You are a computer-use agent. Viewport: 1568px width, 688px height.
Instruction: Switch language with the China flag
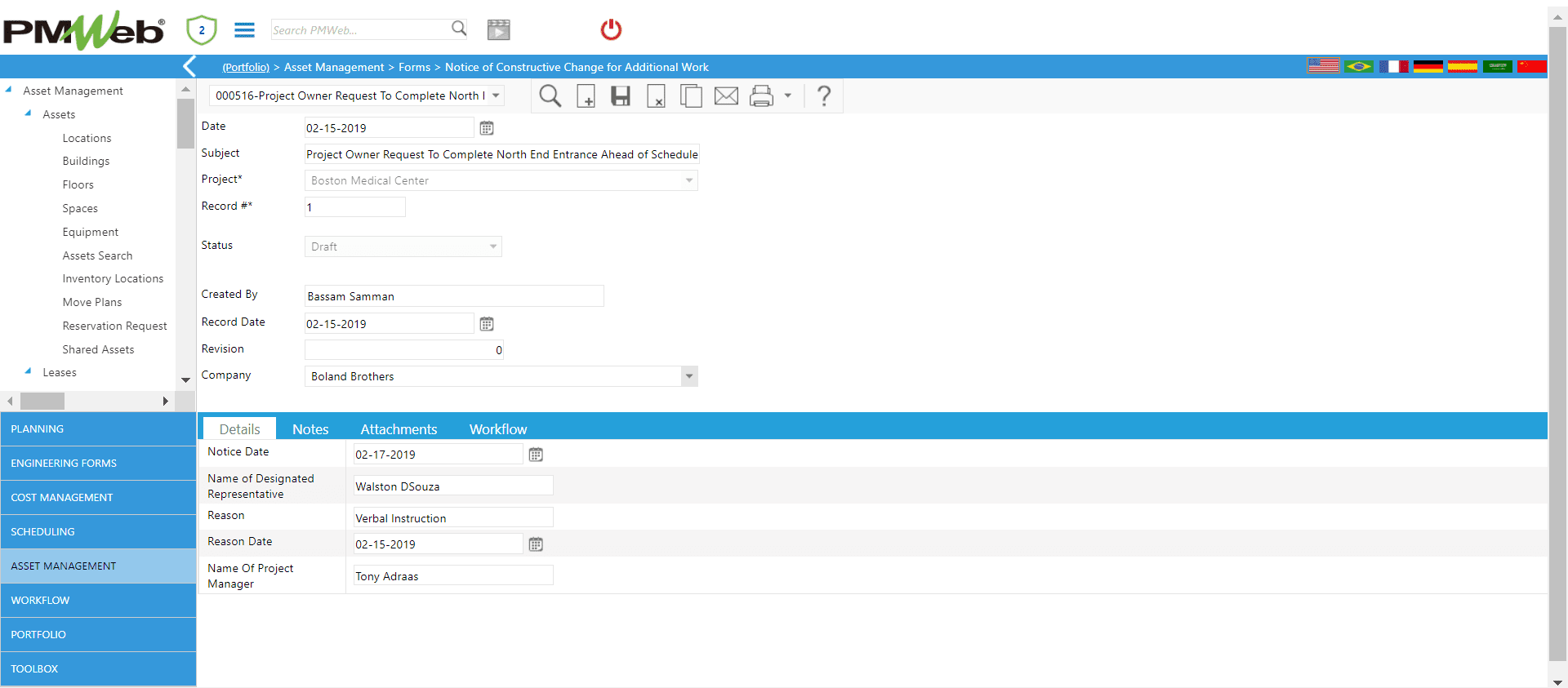coord(1532,66)
